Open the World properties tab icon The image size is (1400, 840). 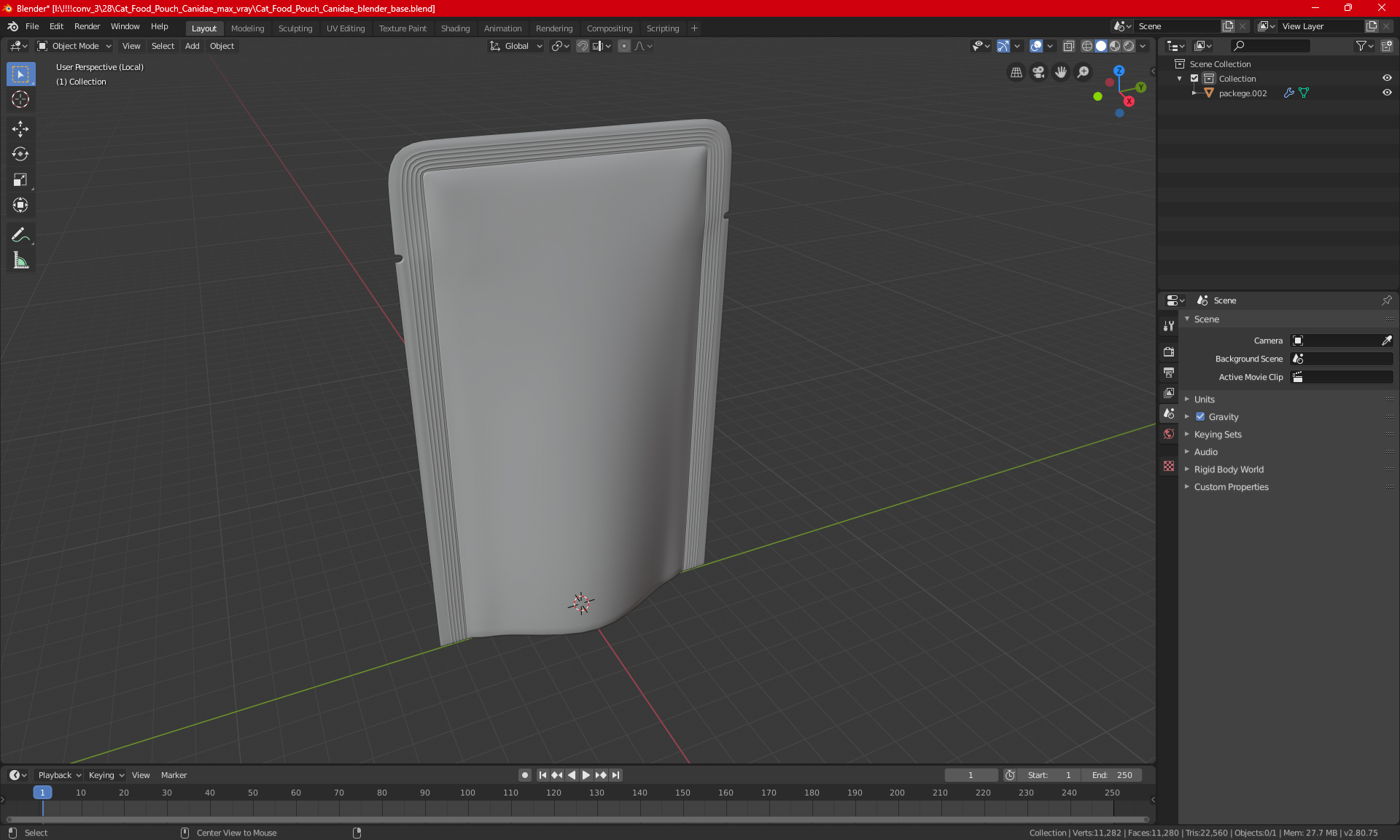(x=1169, y=434)
